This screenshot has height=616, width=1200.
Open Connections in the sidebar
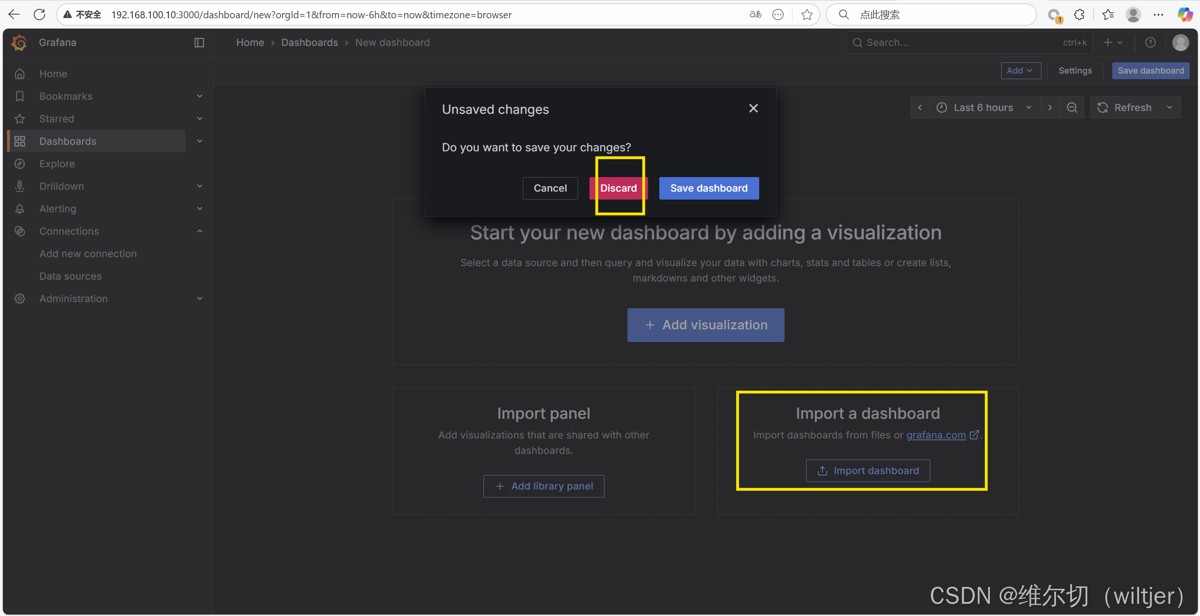click(x=69, y=231)
